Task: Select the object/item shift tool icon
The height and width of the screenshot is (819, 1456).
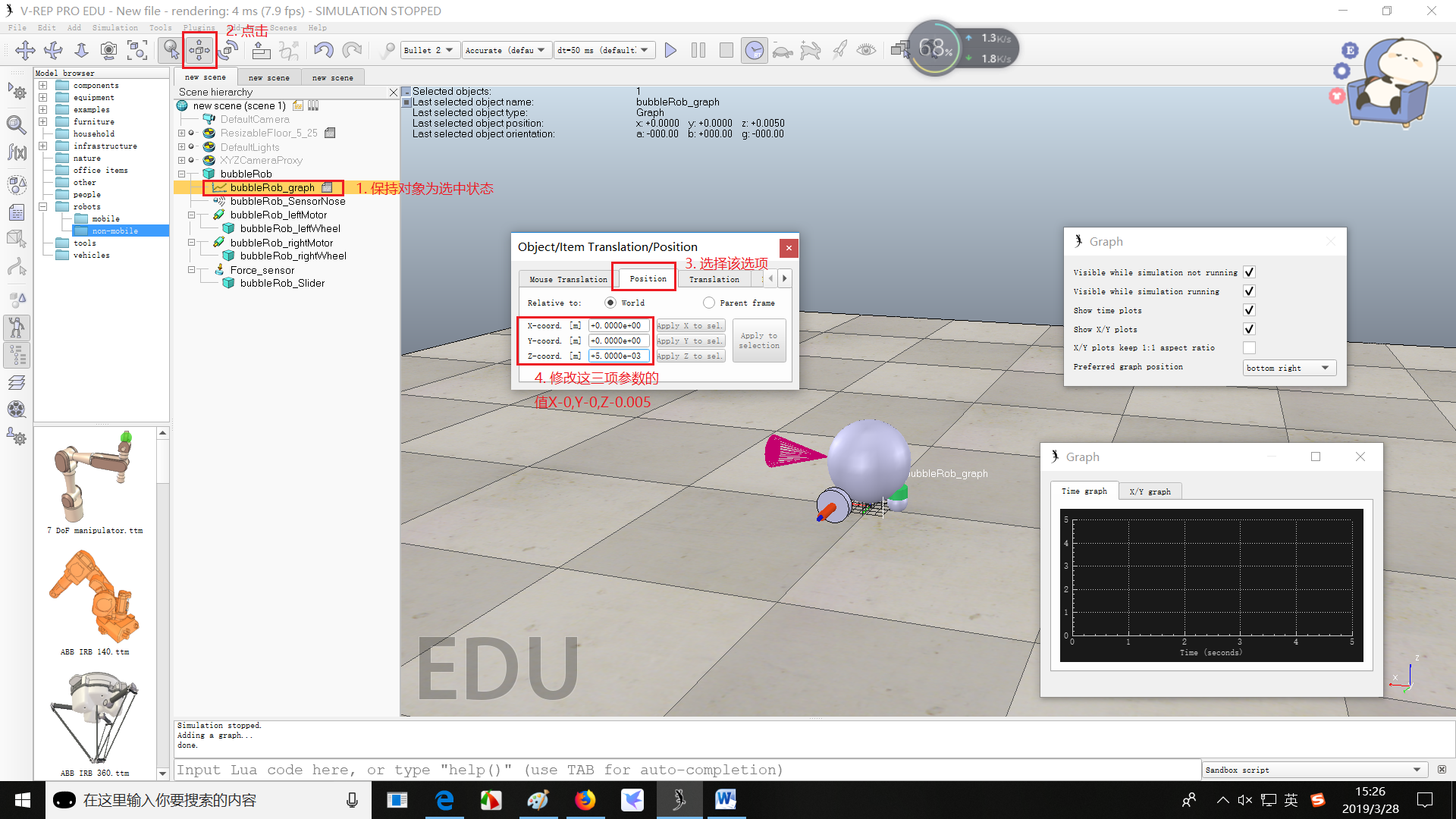Action: [x=199, y=50]
